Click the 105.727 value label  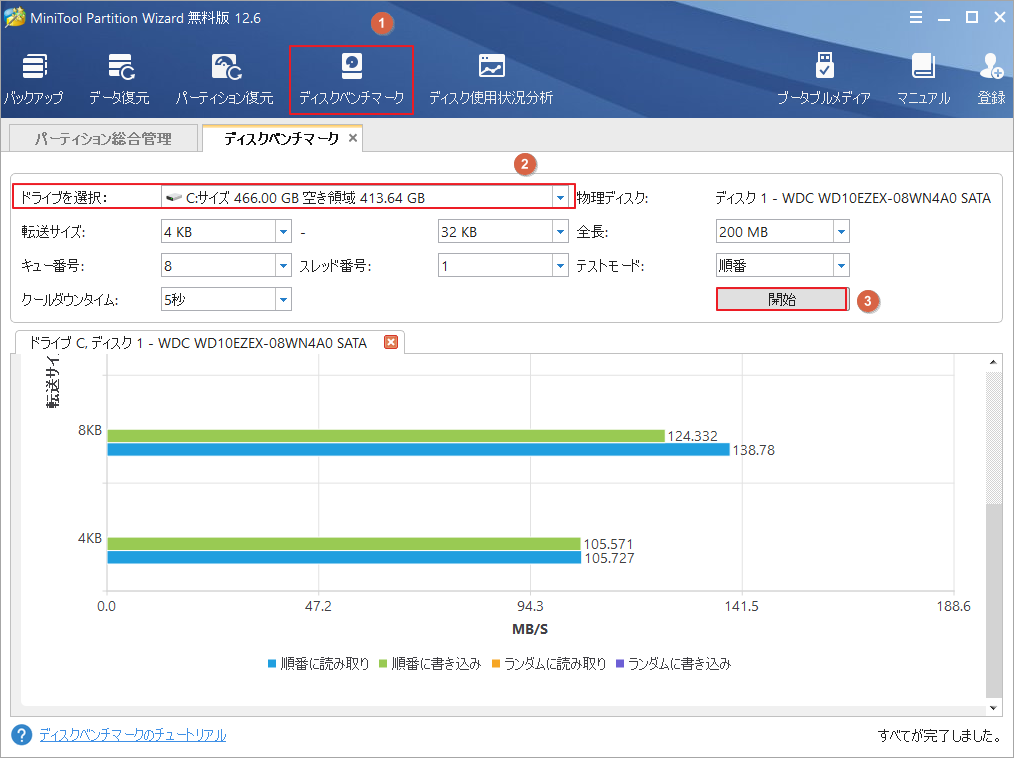point(609,558)
